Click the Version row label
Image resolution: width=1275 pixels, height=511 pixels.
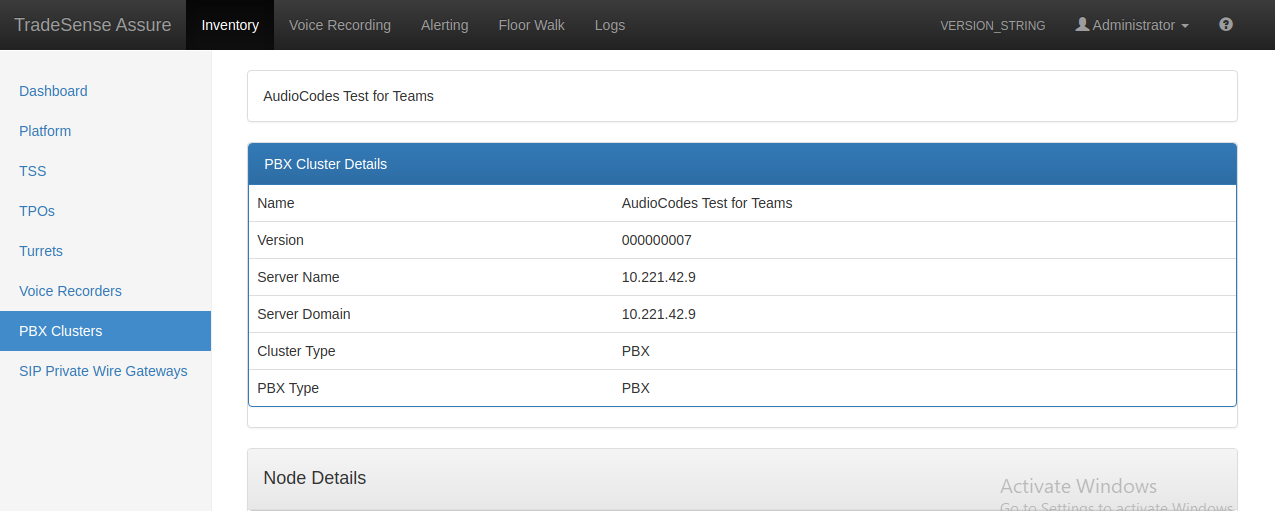[x=280, y=240]
